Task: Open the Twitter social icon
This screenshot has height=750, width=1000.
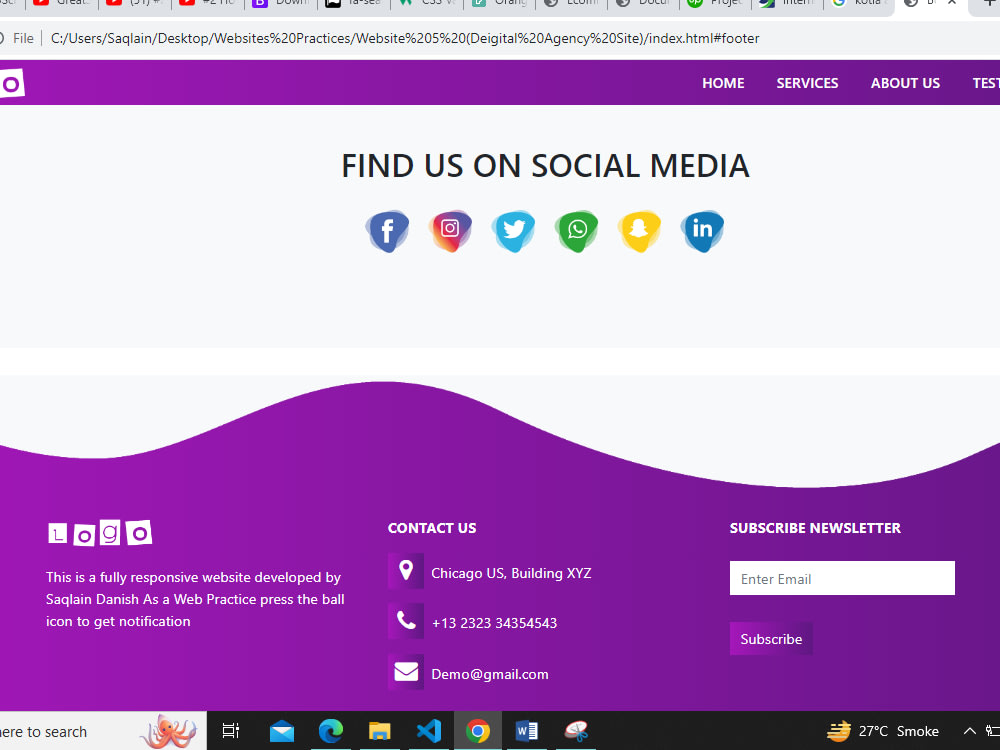Action: [x=513, y=231]
